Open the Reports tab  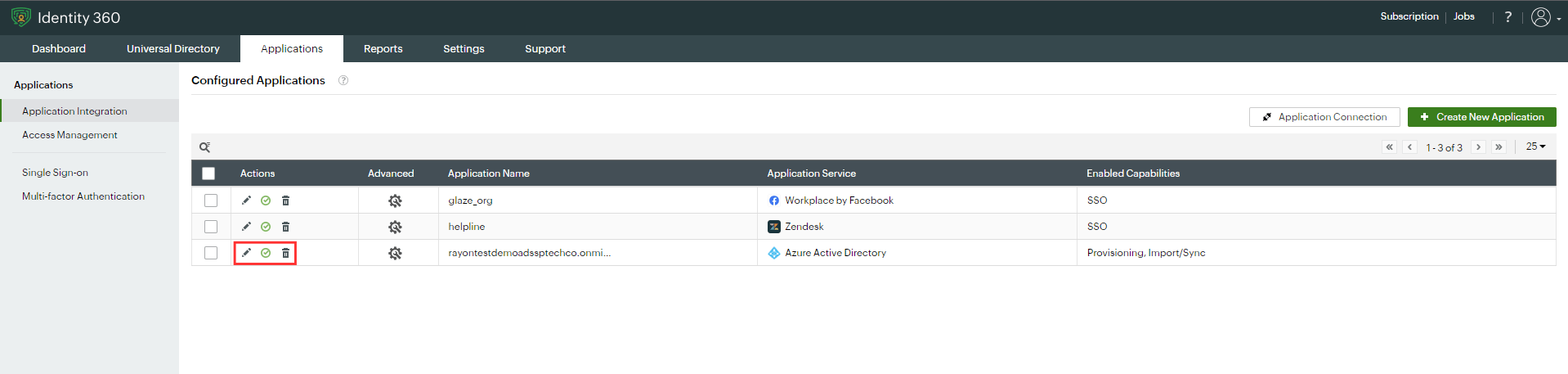383,48
